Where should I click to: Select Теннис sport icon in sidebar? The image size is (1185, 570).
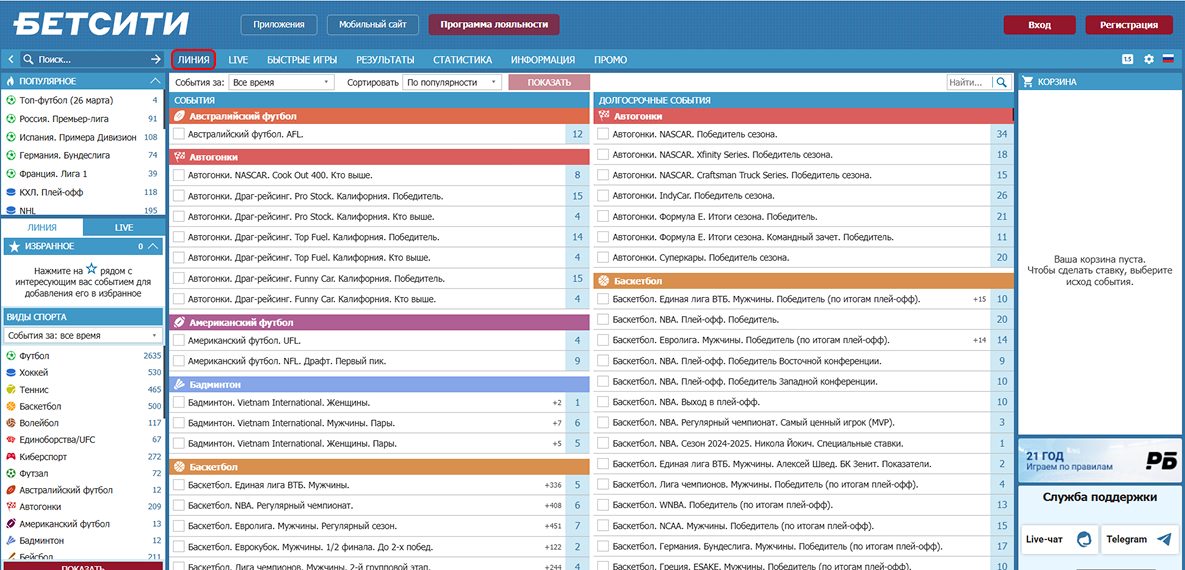pos(10,389)
